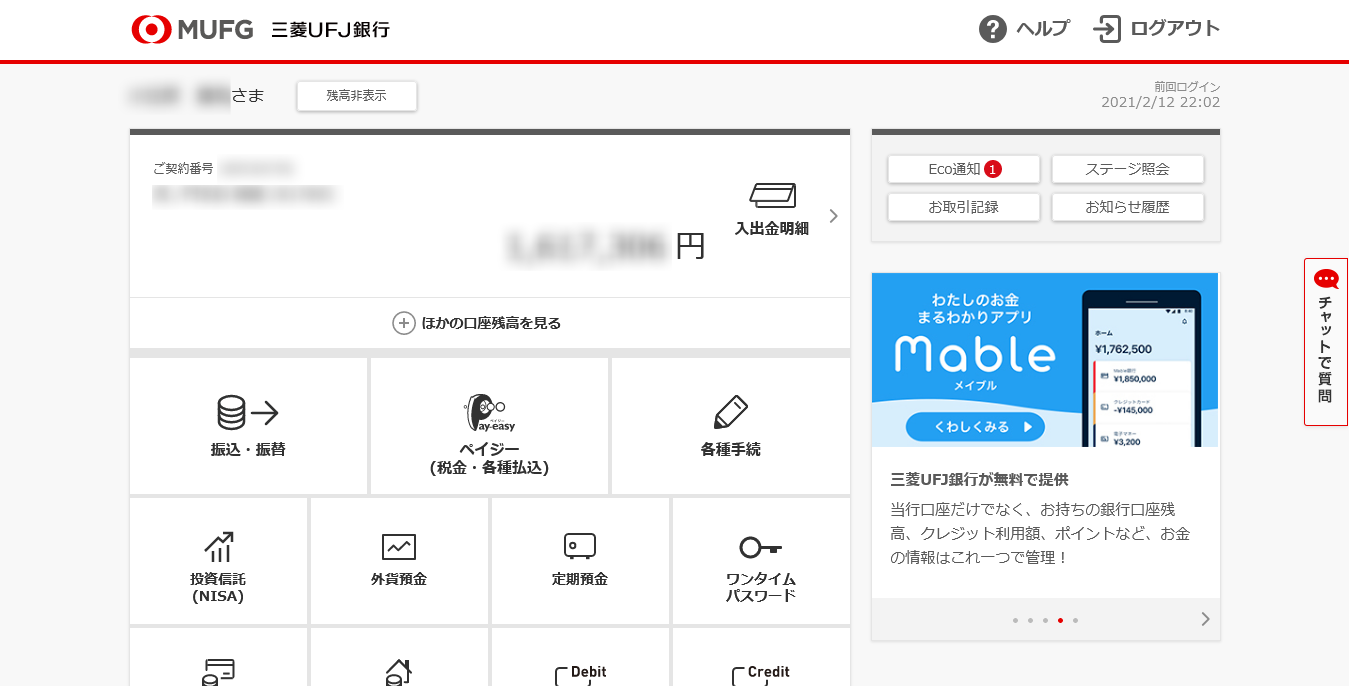The height and width of the screenshot is (686, 1366).
Task: Open 投資信託 (NISA) chart icon
Action: click(218, 546)
